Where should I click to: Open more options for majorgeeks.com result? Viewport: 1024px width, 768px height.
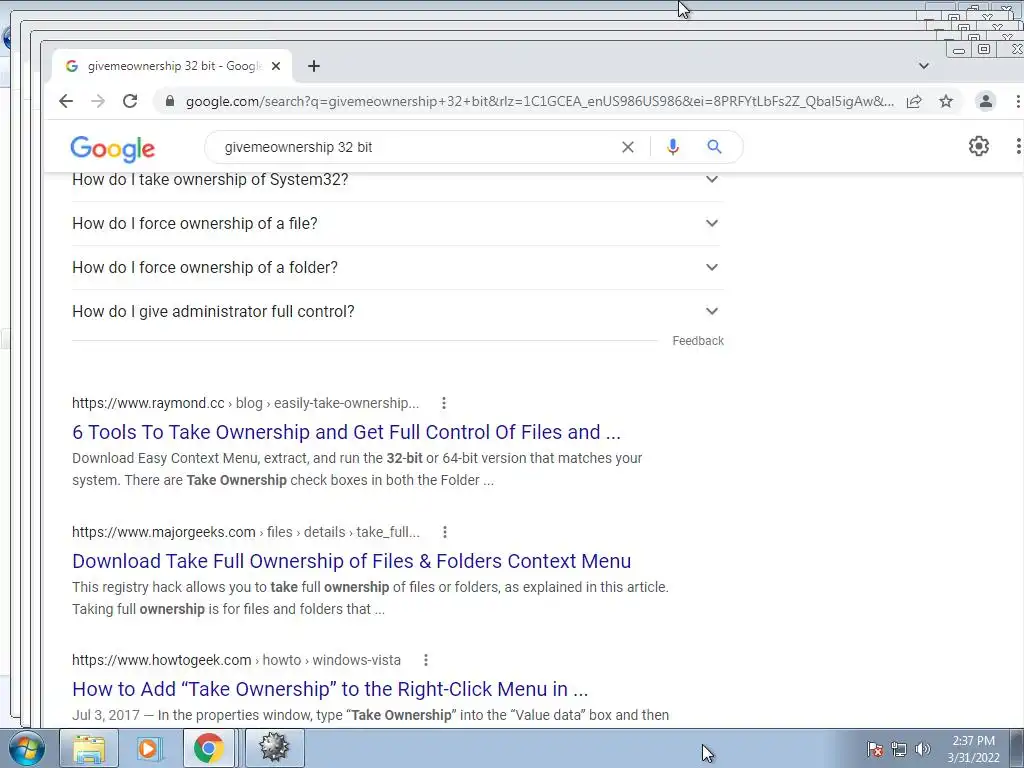coord(445,532)
